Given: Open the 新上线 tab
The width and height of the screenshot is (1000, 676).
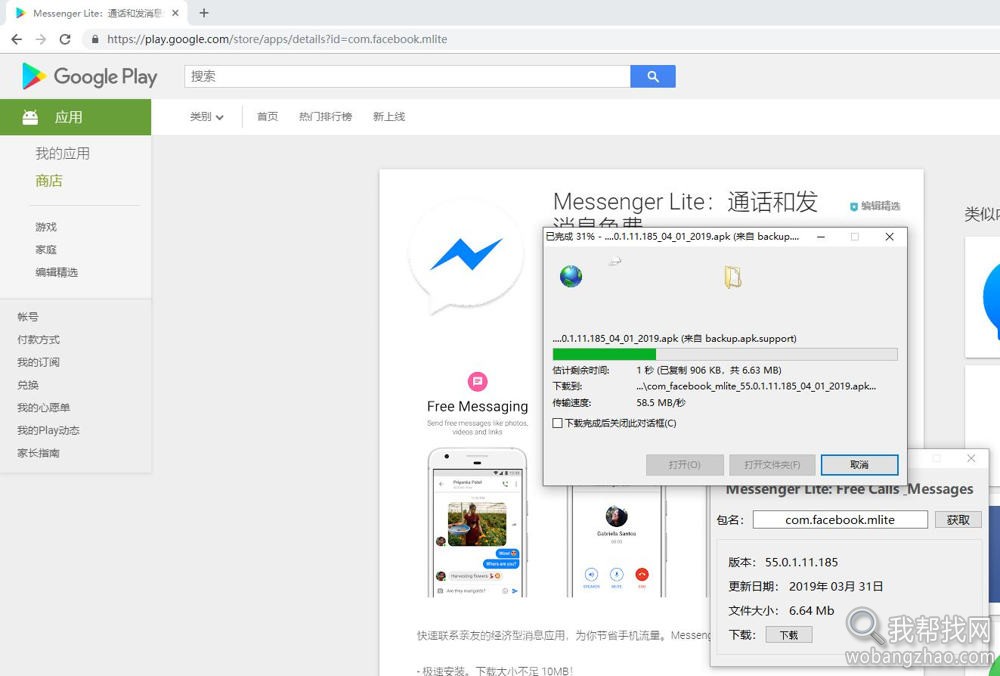Looking at the screenshot, I should pyautogui.click(x=389, y=117).
